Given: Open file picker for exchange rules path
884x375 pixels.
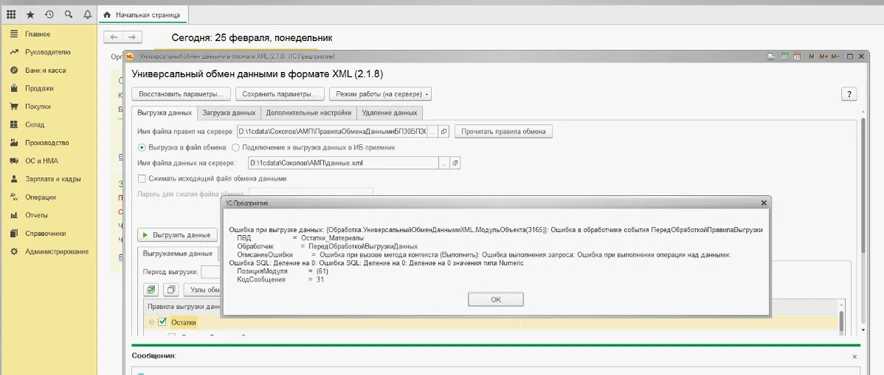Looking at the screenshot, I should tap(432, 131).
